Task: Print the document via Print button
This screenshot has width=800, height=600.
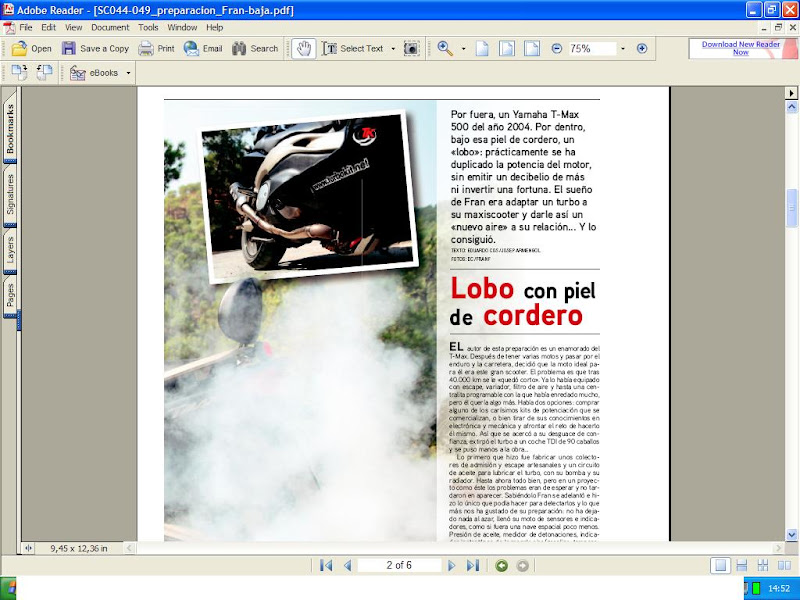Action: point(157,48)
